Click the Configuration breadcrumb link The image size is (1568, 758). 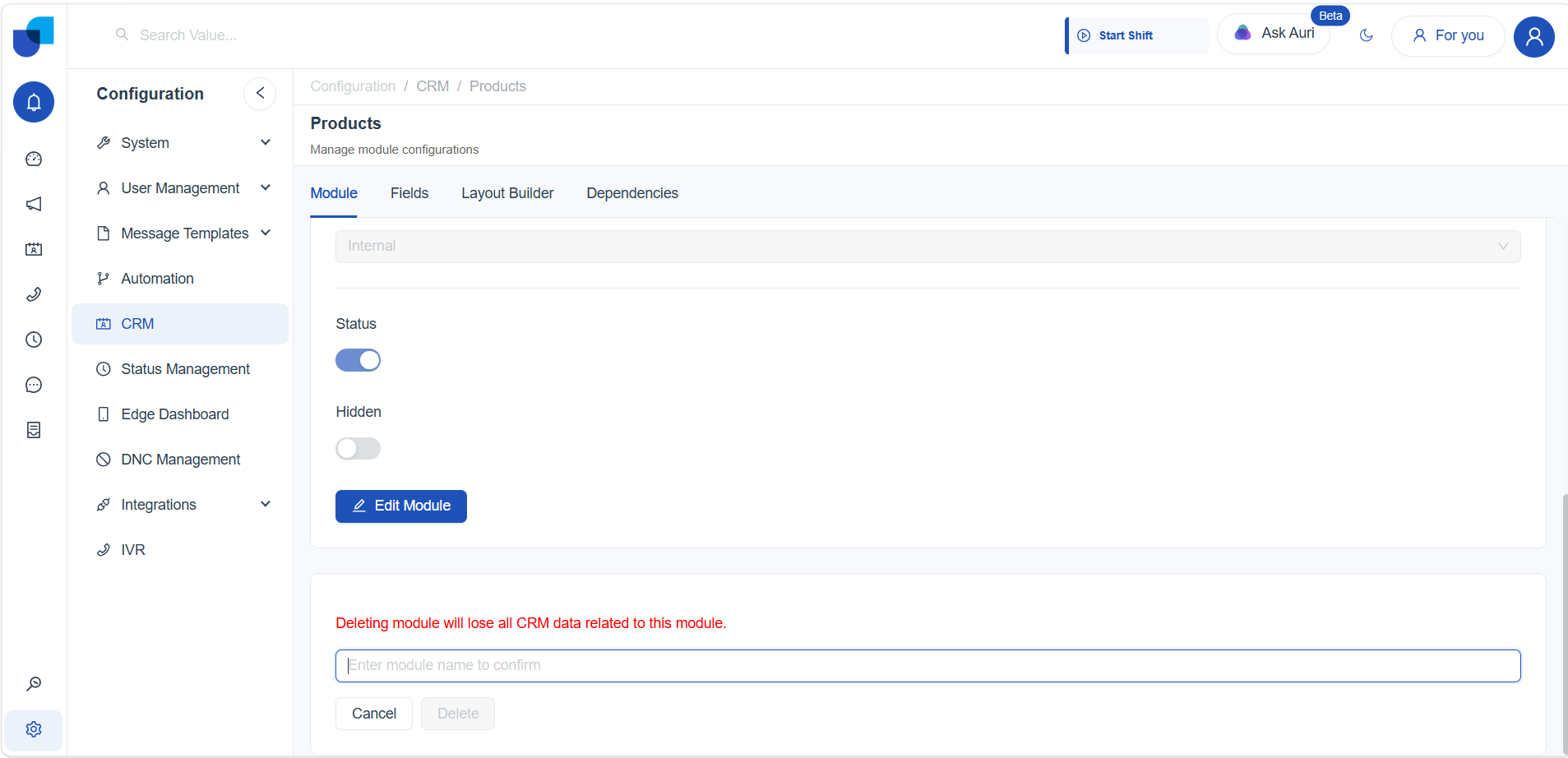click(353, 86)
